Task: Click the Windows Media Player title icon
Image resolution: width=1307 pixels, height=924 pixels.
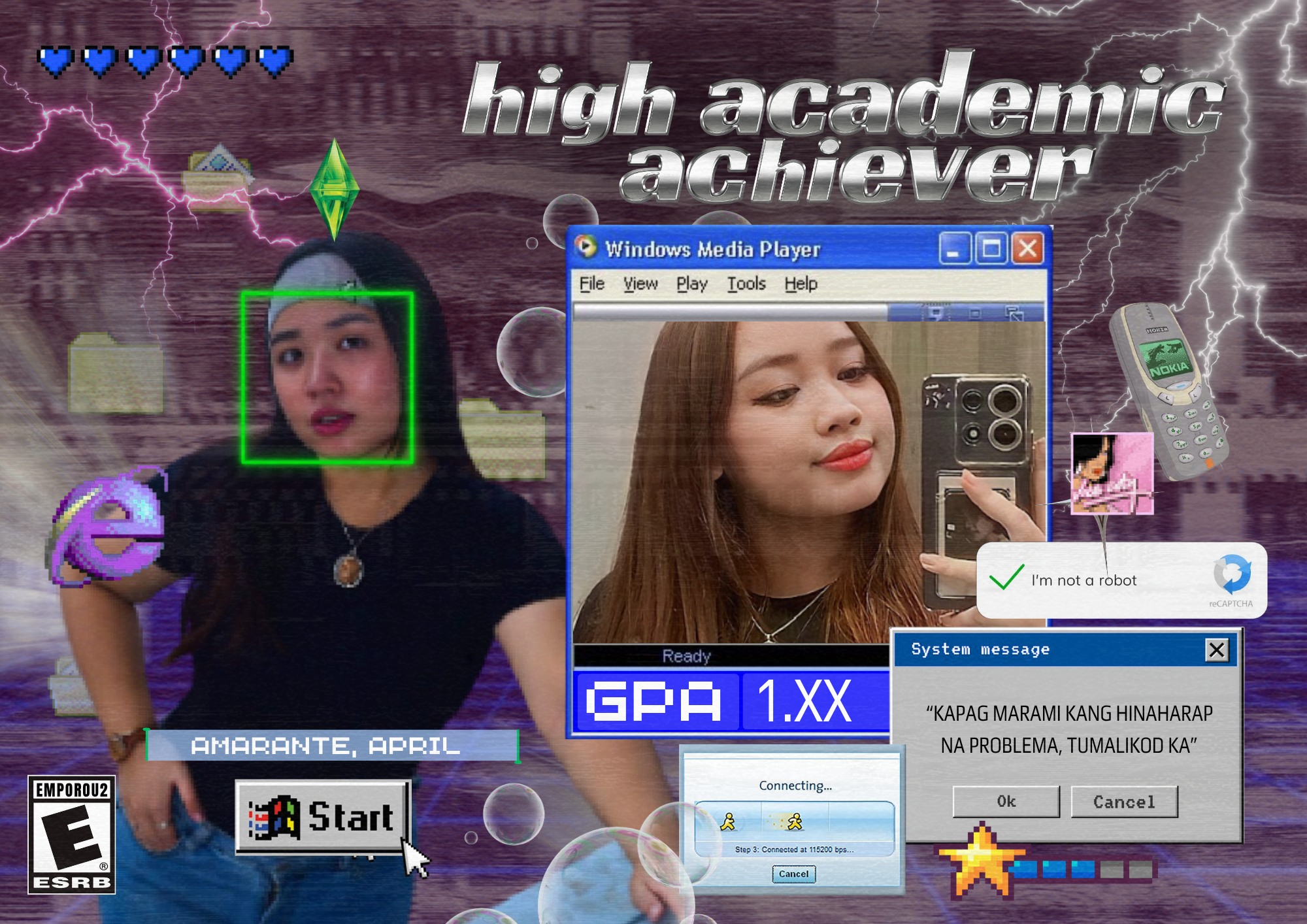Action: coord(586,248)
